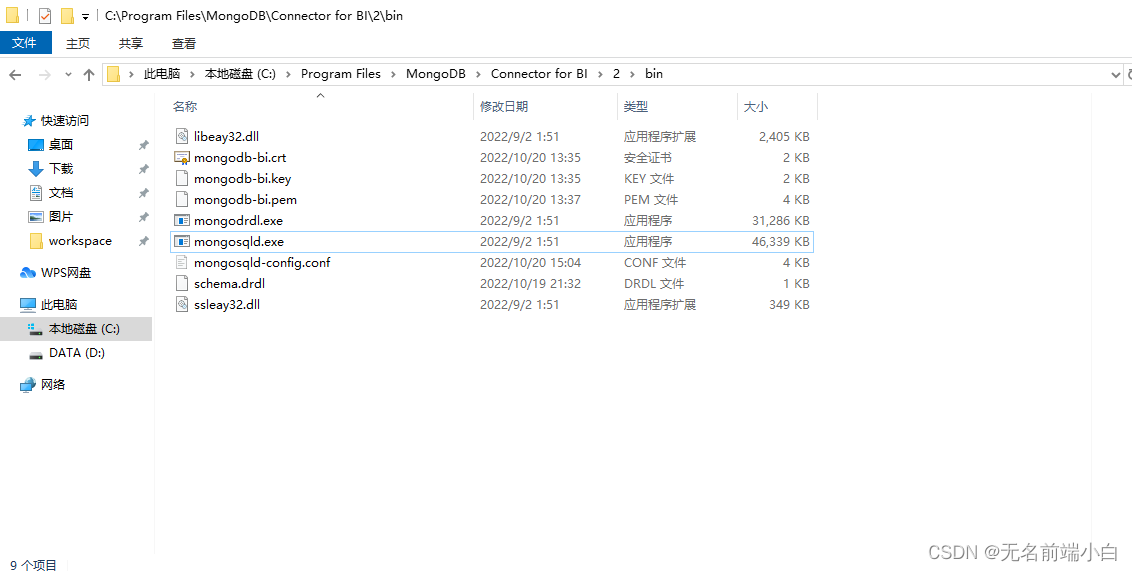Click the Local Disk (C:) drive icon
The image size is (1132, 571).
(35, 328)
